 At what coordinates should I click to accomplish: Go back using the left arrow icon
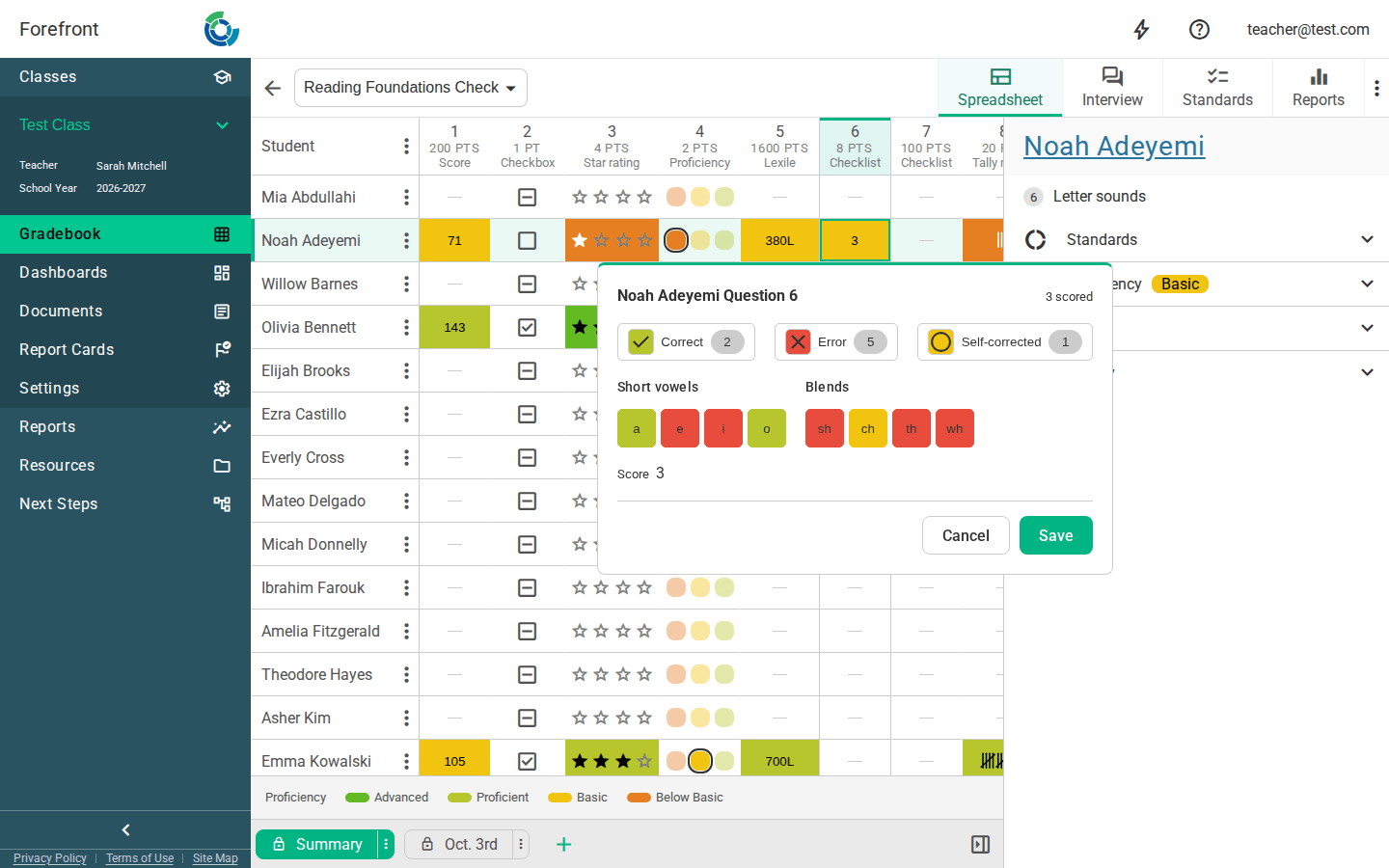(273, 88)
